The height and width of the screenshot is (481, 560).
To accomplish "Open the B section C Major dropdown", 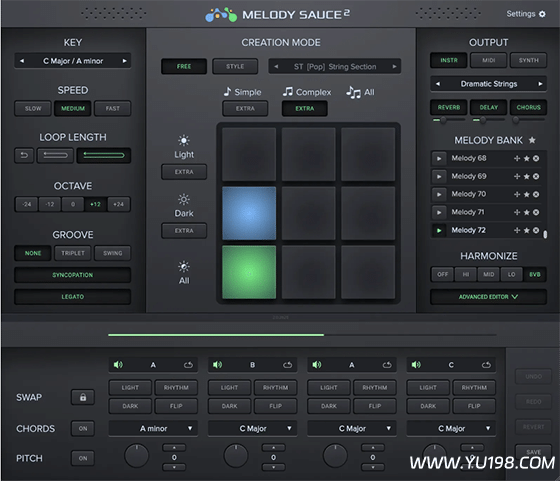I will [x=252, y=429].
